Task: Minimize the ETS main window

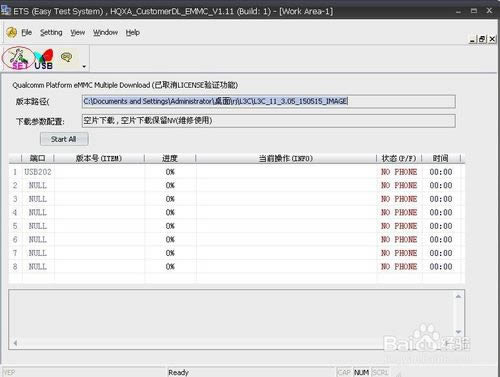Action: [x=458, y=11]
